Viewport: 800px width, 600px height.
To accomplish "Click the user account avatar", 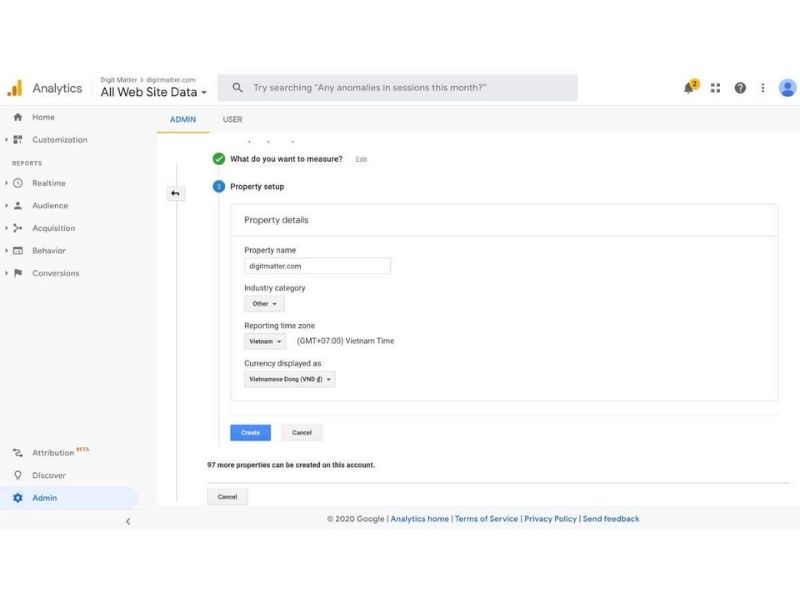I will pyautogui.click(x=787, y=88).
